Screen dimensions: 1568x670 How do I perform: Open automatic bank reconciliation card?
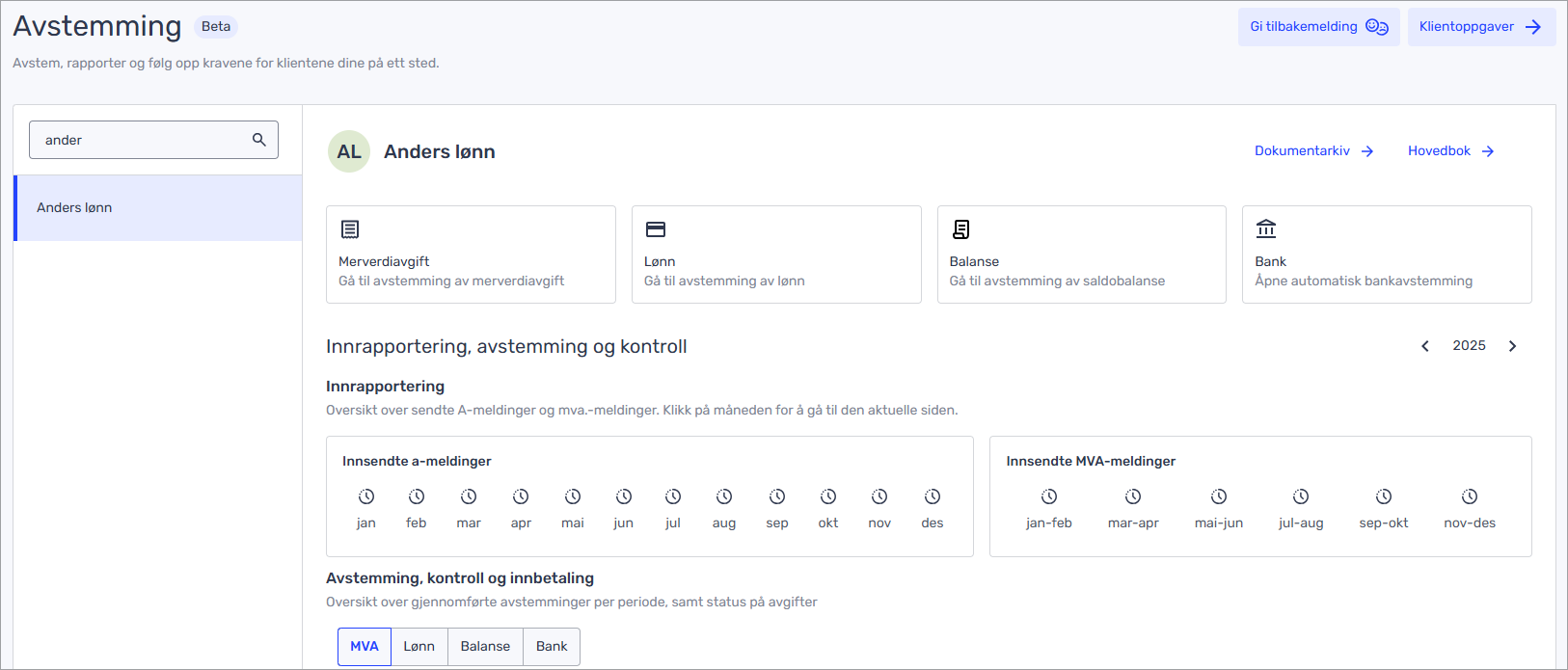pos(1386,255)
